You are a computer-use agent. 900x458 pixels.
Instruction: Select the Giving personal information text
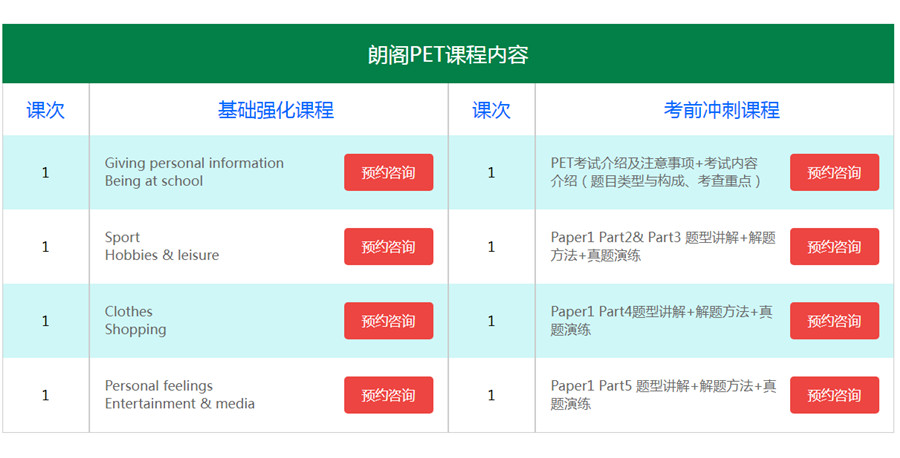194,163
